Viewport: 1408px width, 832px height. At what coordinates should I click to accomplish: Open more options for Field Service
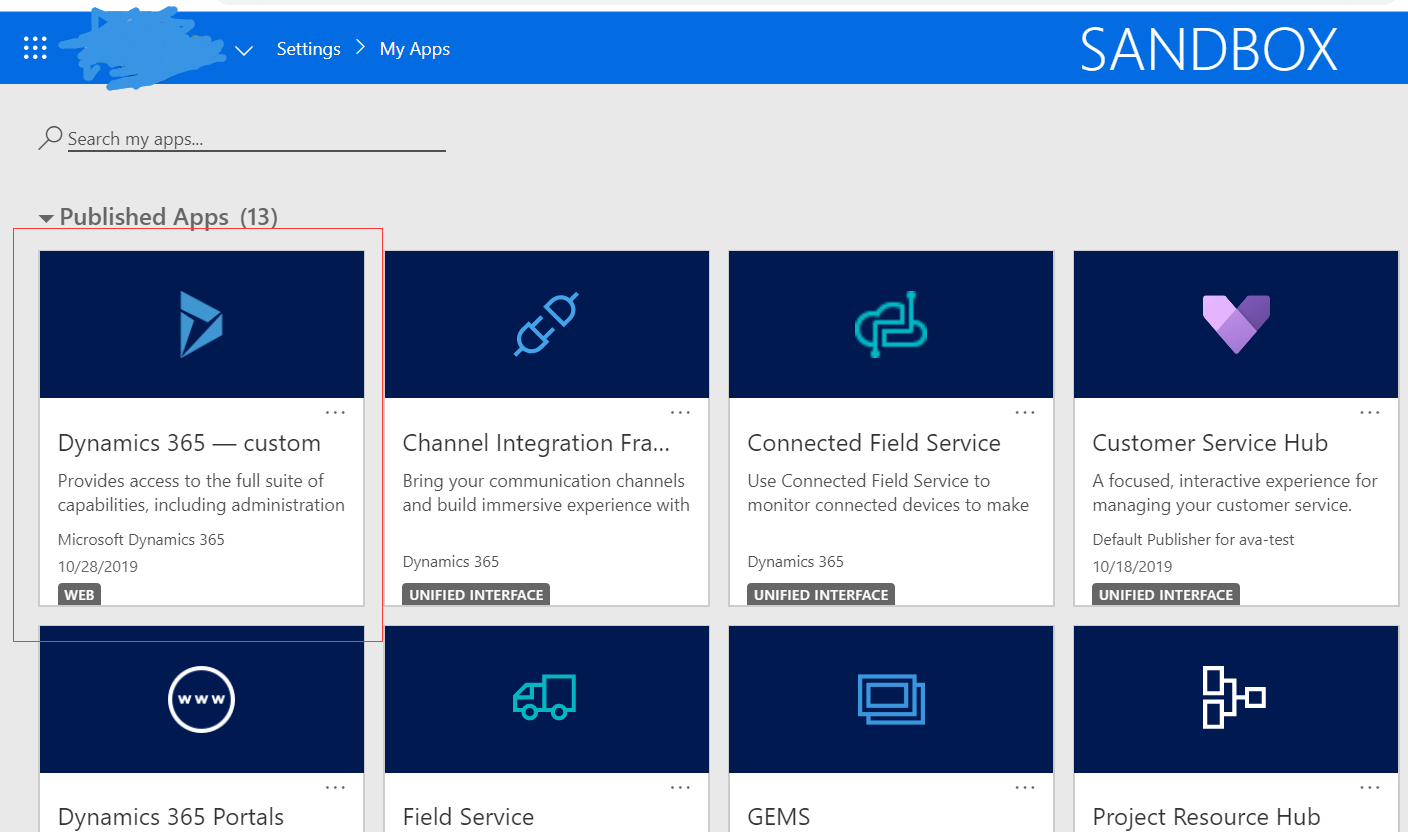pyautogui.click(x=680, y=788)
